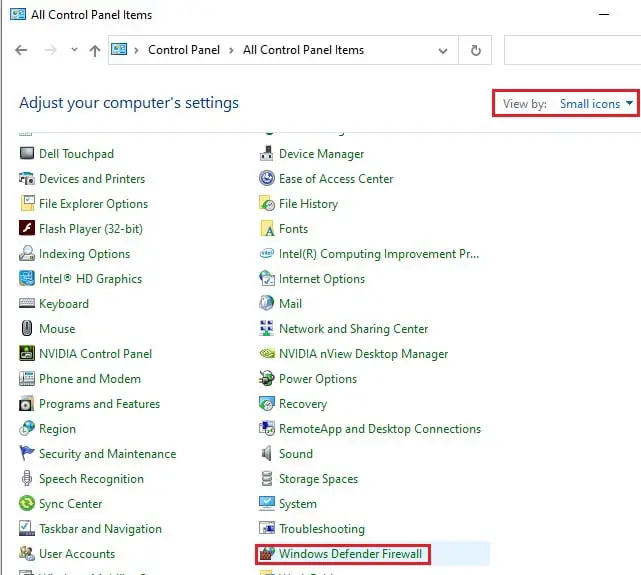
Task: Click the Devices and Printers icon
Action: tap(27, 179)
